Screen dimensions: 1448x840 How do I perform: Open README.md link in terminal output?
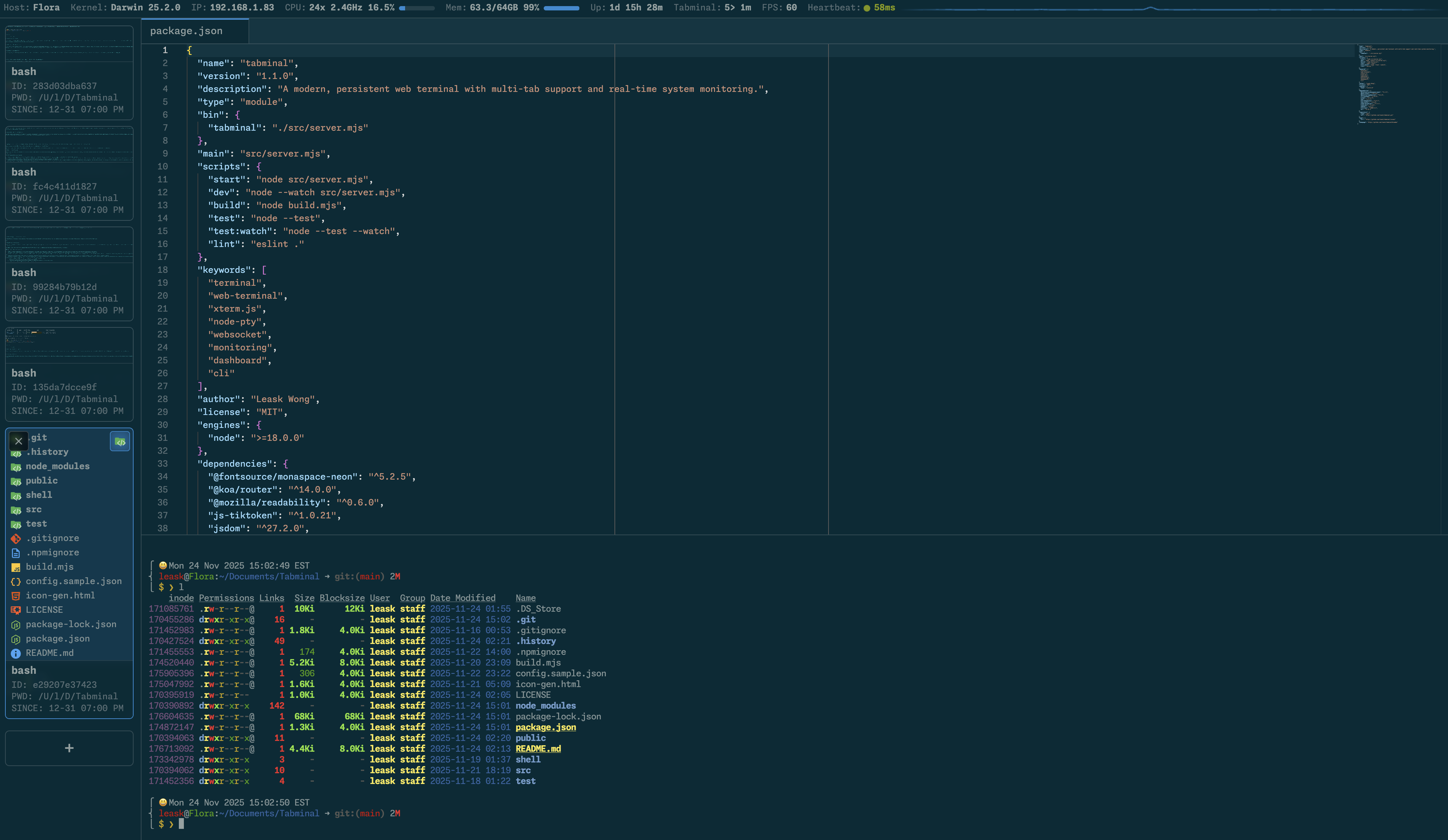(x=538, y=749)
